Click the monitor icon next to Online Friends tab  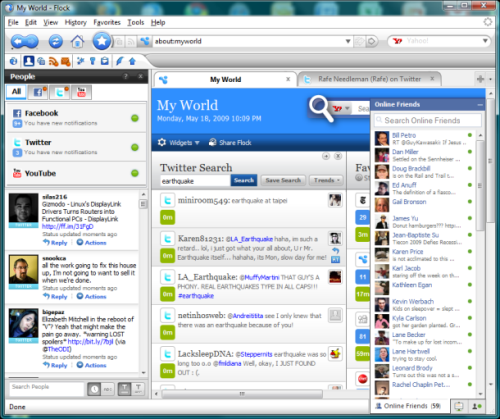point(459,406)
